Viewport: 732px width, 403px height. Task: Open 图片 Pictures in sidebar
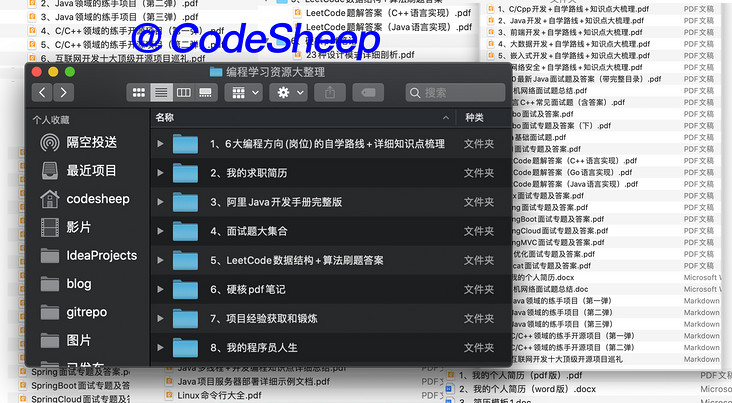[88, 341]
